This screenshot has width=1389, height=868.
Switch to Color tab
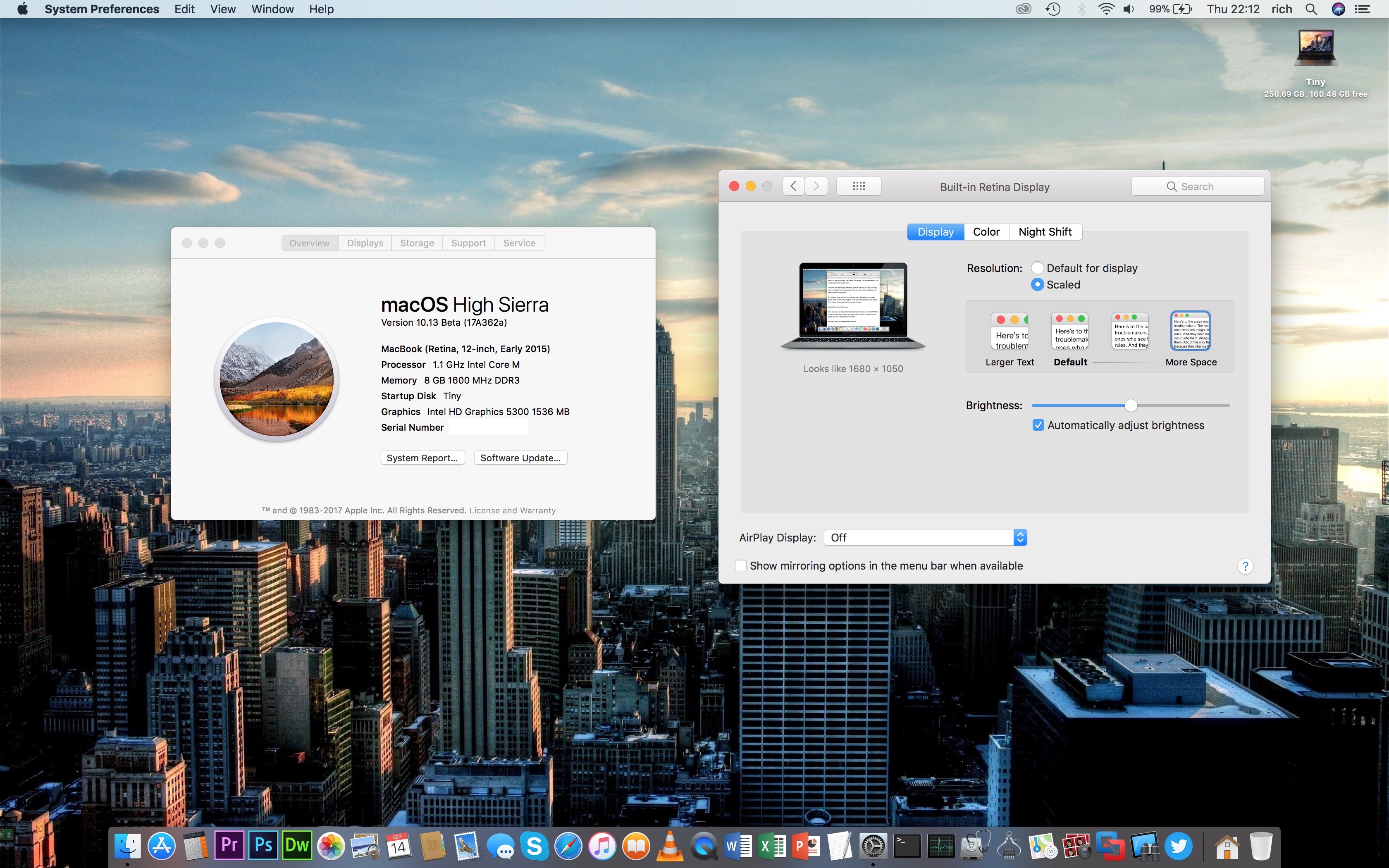click(986, 232)
